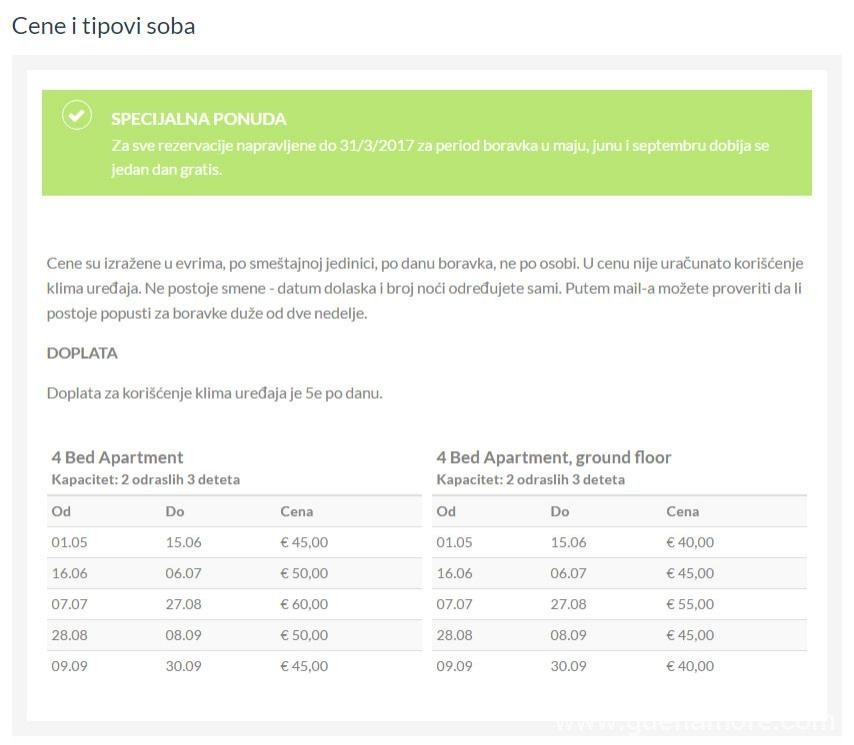
Task: Click the air conditioning surcharge 5e text
Action: (215, 393)
